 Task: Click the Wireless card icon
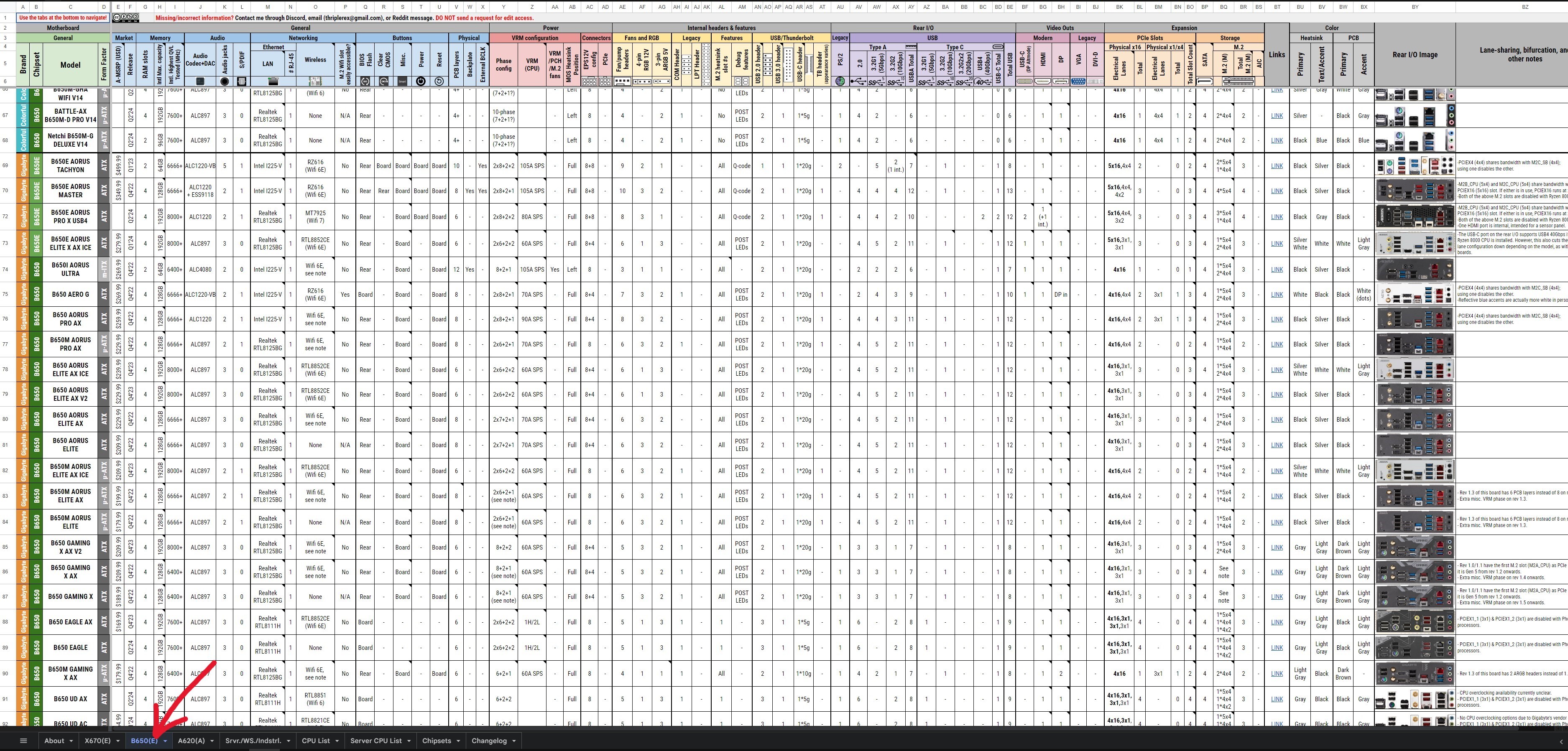[315, 81]
